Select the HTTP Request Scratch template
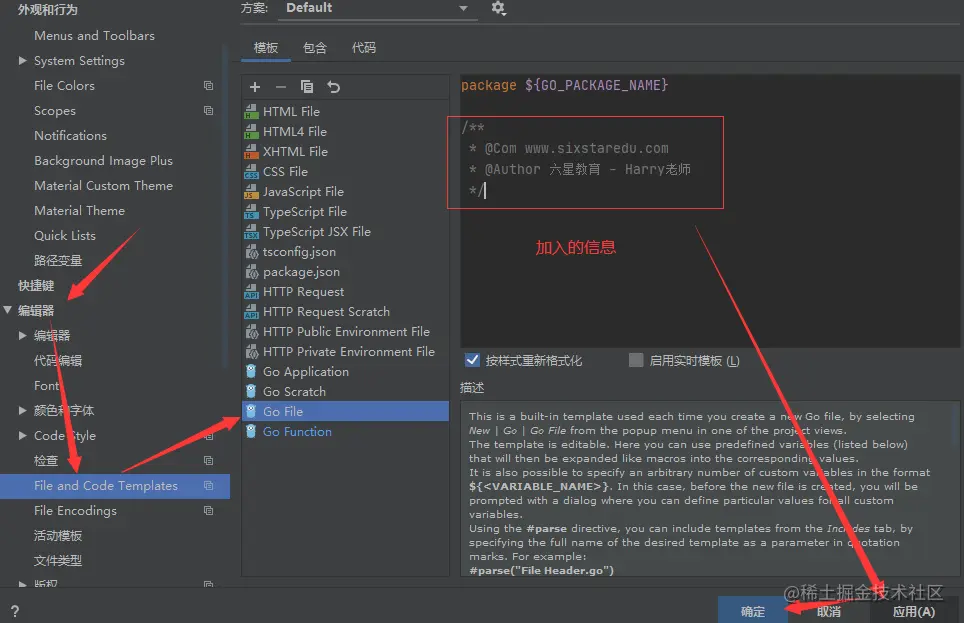Screen dimensions: 964x623 click(326, 312)
